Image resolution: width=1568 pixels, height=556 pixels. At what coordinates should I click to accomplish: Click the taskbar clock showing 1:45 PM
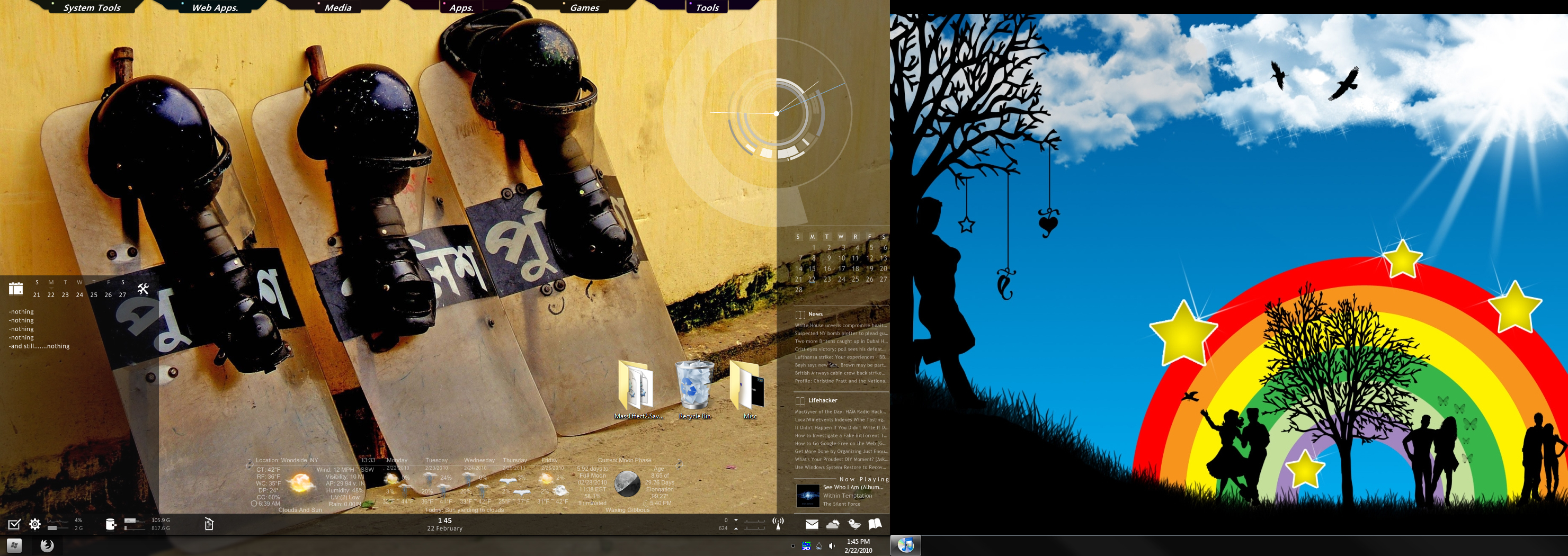coord(858,545)
